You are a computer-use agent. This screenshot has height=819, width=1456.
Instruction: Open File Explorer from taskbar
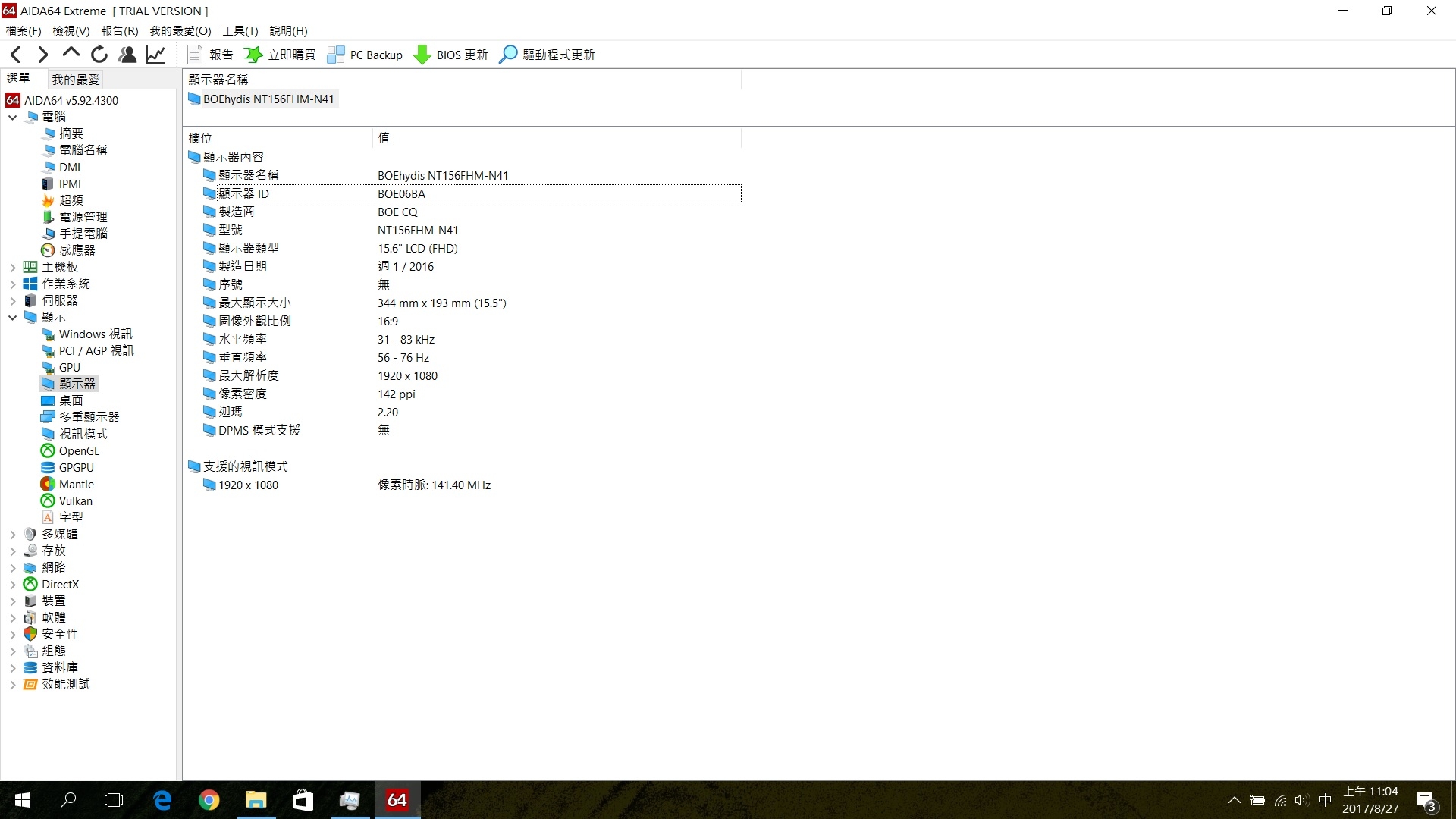pyautogui.click(x=256, y=800)
